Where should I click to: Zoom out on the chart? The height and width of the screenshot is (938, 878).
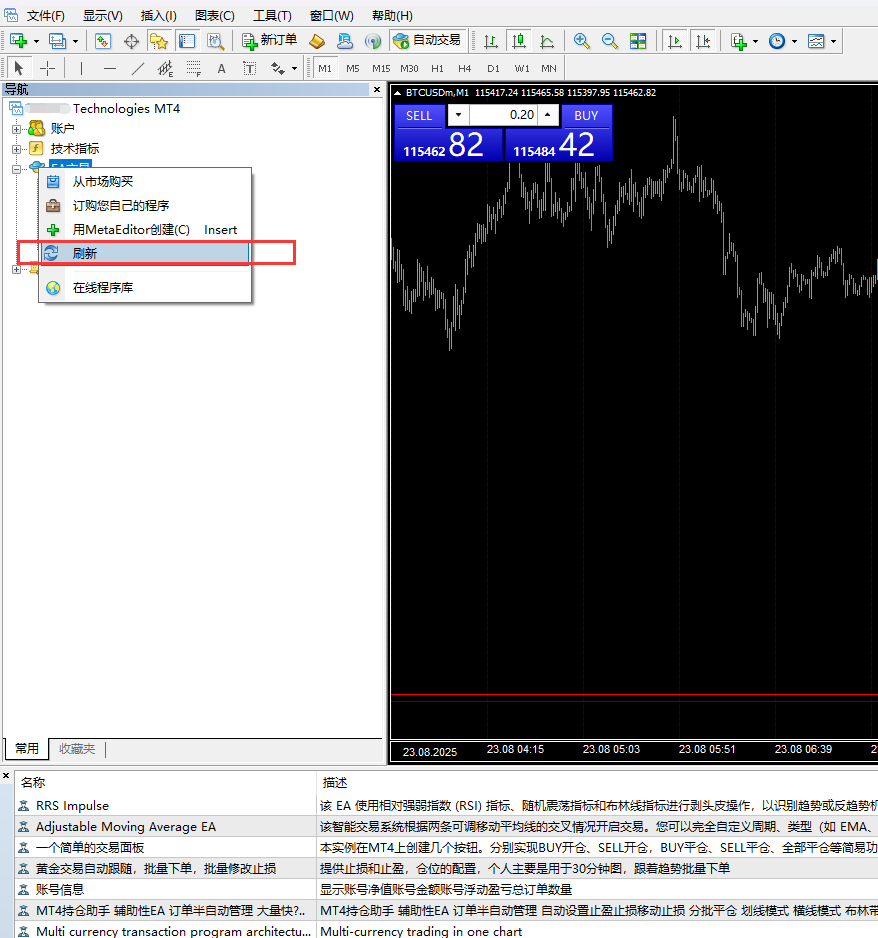click(x=610, y=41)
